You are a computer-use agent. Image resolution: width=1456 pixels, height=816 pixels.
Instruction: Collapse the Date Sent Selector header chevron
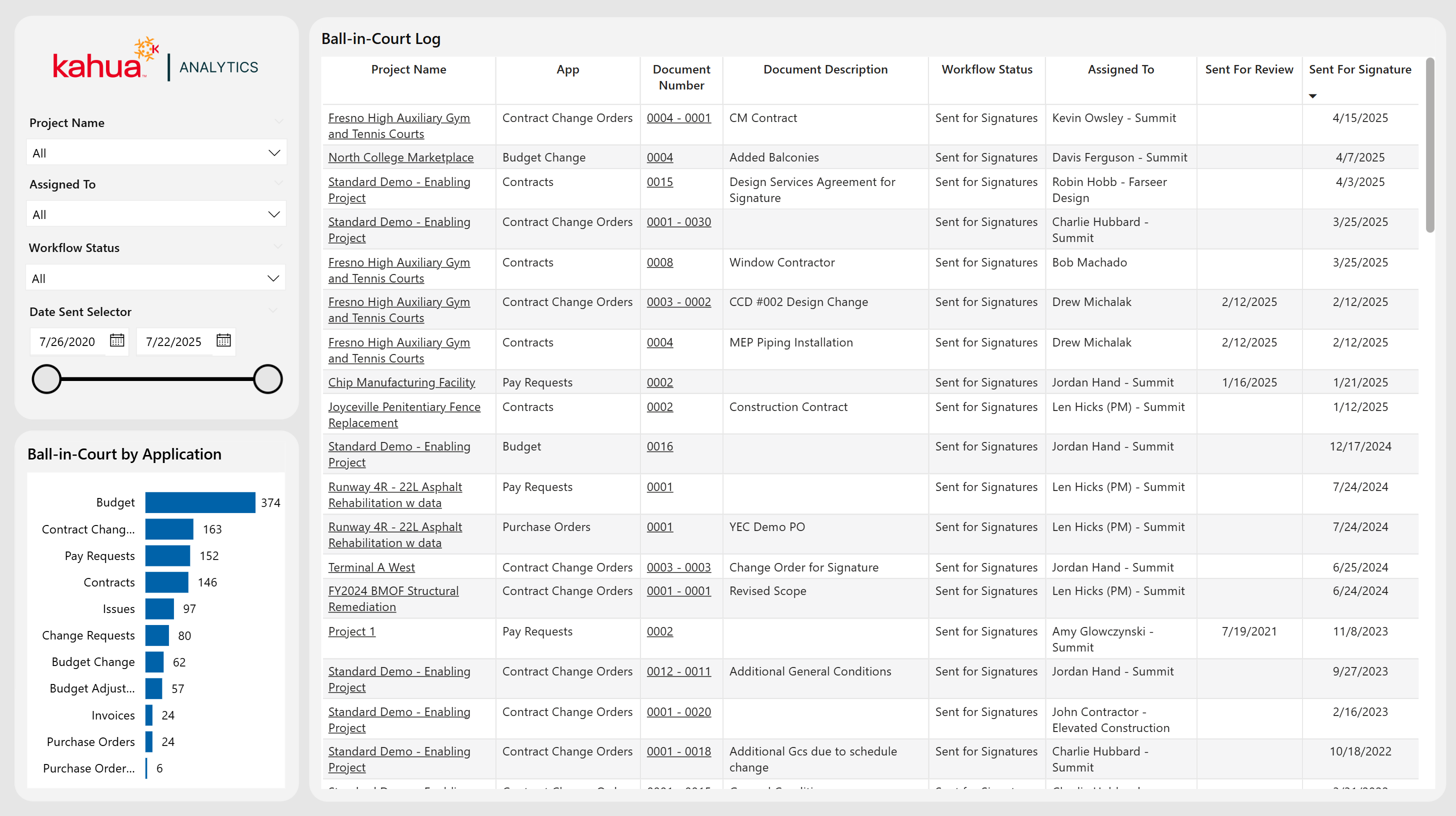click(273, 311)
